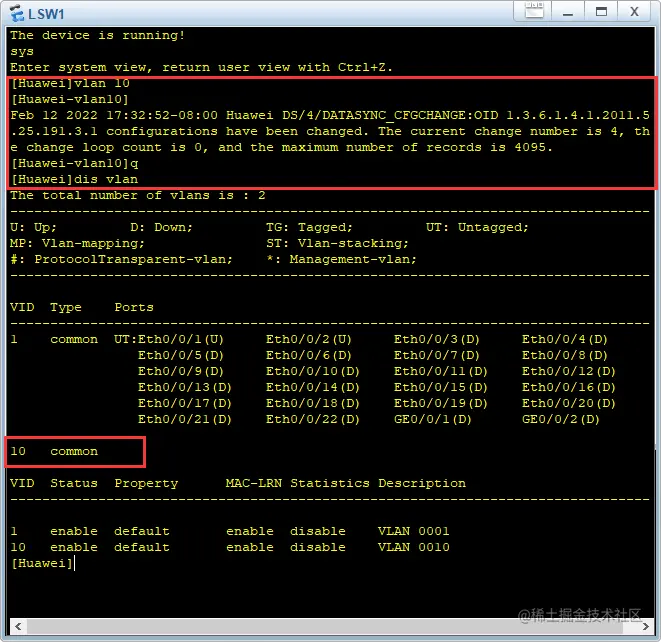Click port entry 'Eth0/0/5(D)'
The image size is (661, 642).
(180, 355)
